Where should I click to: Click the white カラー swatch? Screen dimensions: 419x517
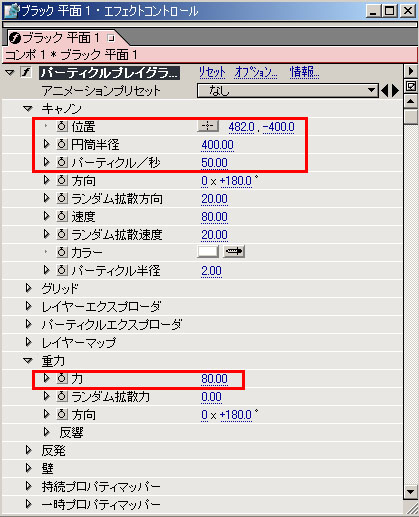click(x=208, y=251)
